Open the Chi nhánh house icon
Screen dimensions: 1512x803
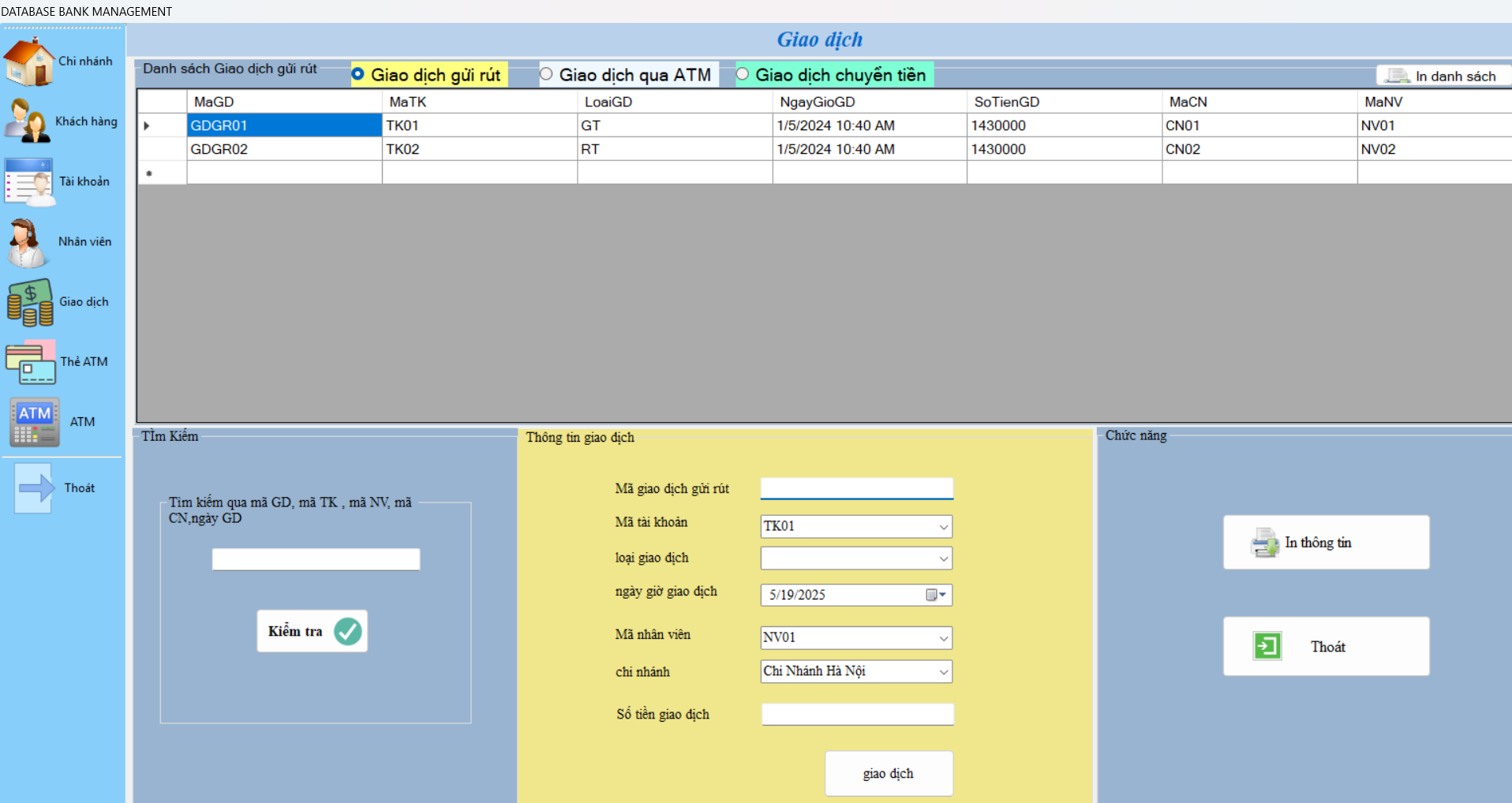click(x=29, y=62)
